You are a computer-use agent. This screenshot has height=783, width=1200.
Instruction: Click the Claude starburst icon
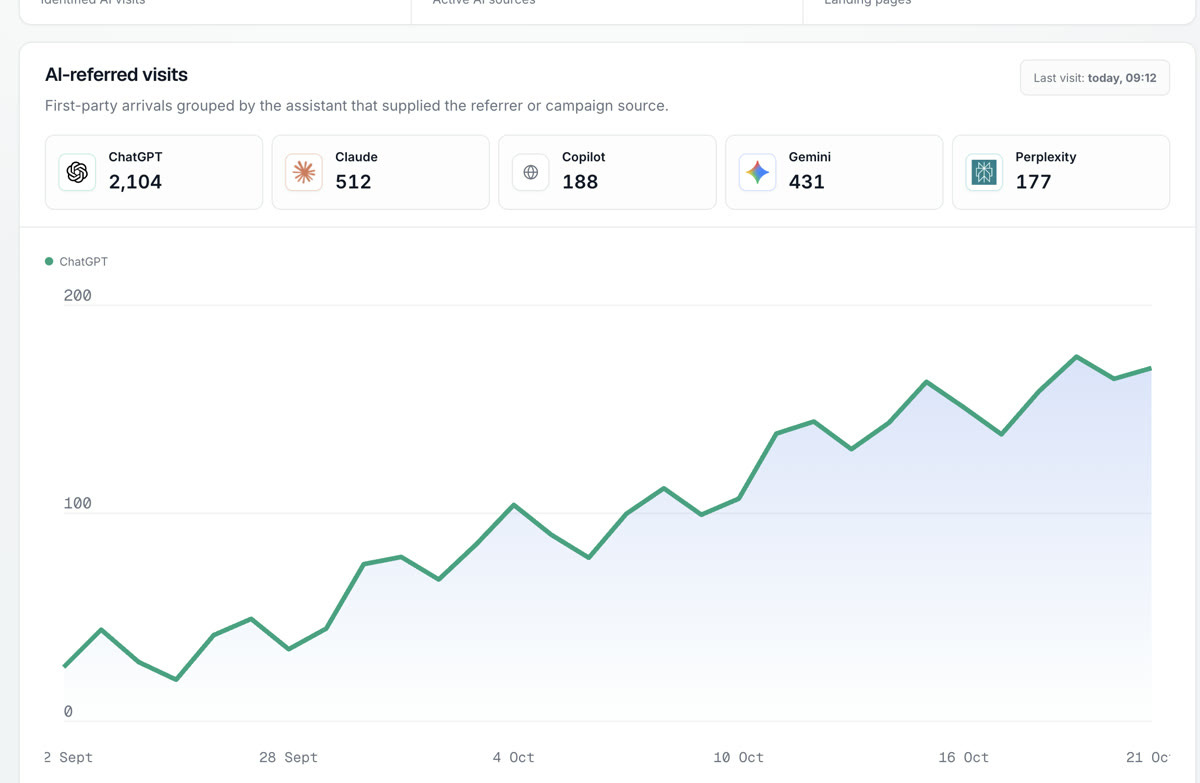pos(304,172)
